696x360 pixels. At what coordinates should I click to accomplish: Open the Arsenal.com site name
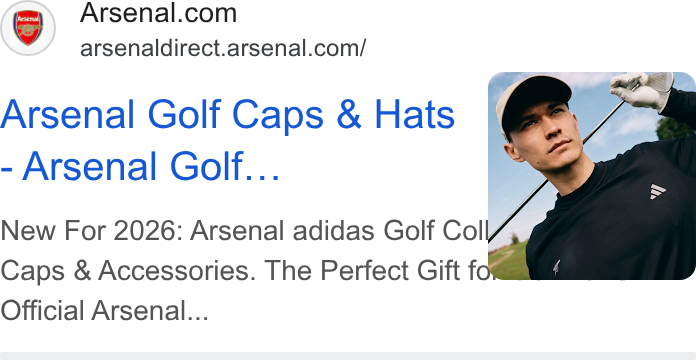coord(158,13)
